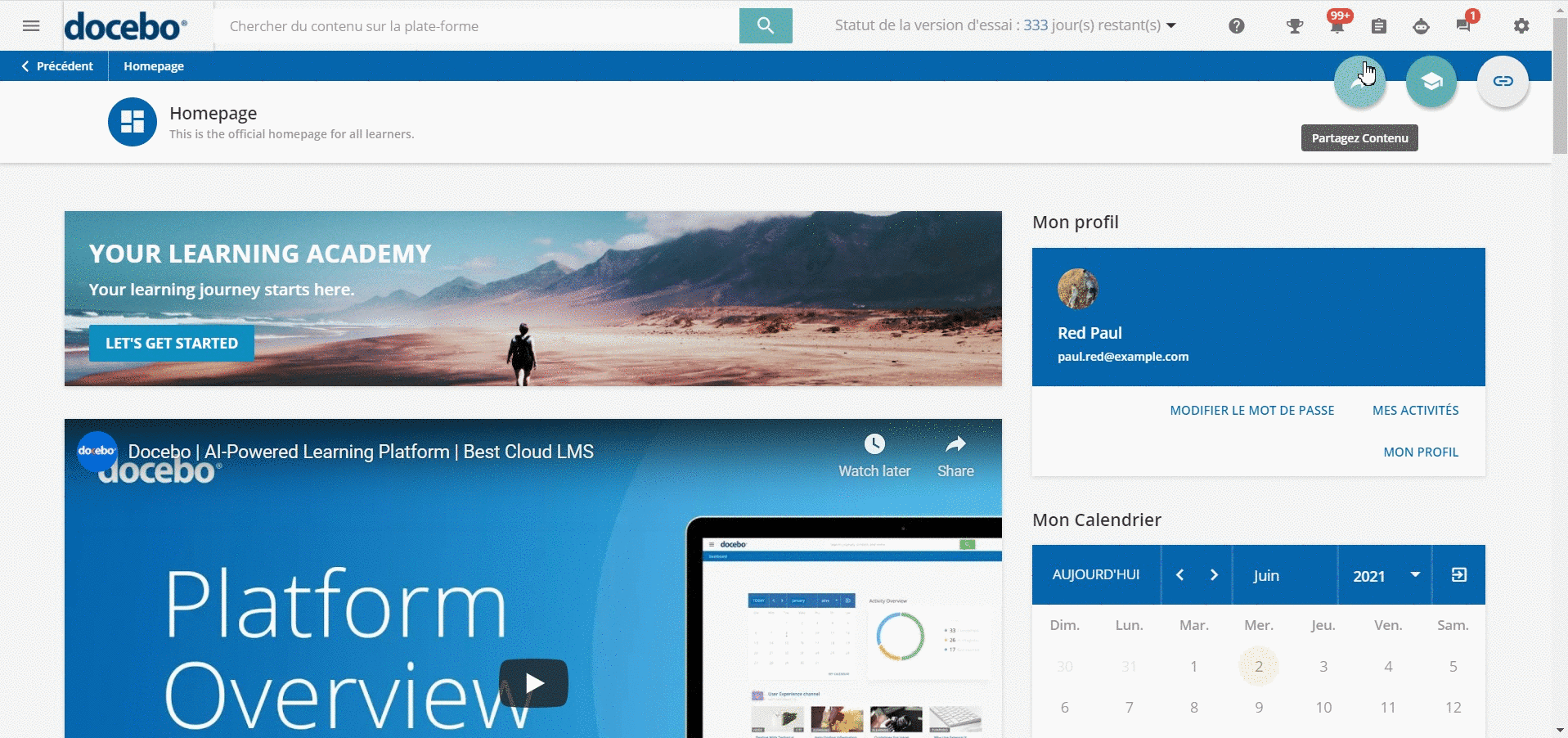Click MODIFIER LE MOT DE PASSE link
This screenshot has width=1568, height=738.
click(1251, 411)
